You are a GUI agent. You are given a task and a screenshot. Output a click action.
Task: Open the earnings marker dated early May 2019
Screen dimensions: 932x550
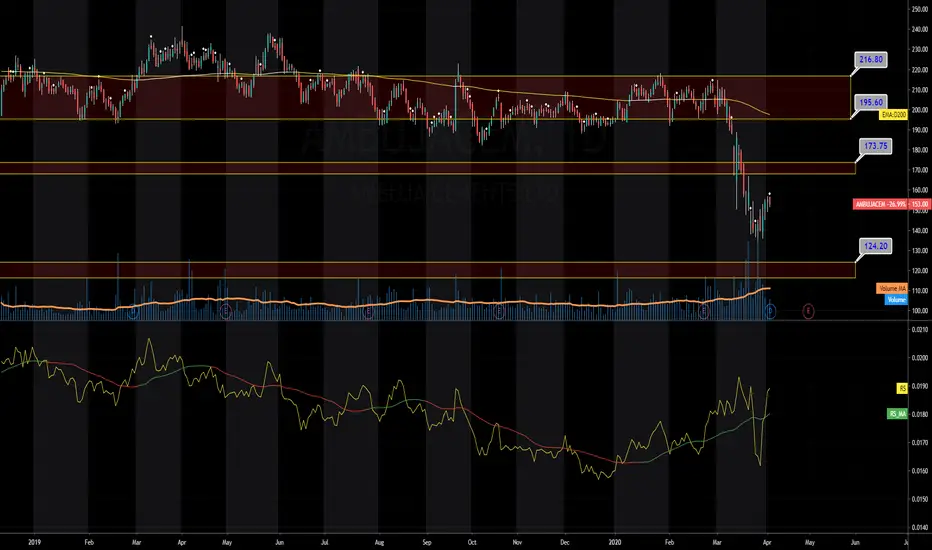[x=225, y=311]
